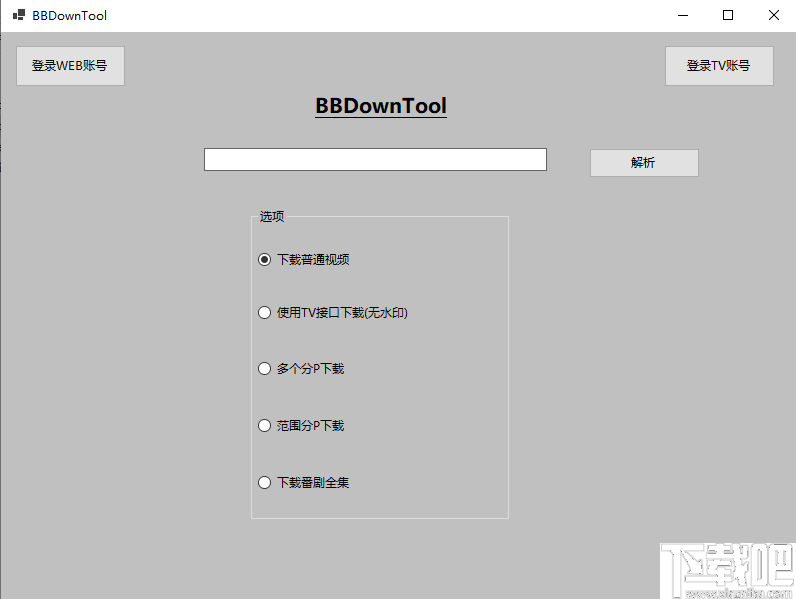Minimize the BBDownTool window

click(683, 15)
